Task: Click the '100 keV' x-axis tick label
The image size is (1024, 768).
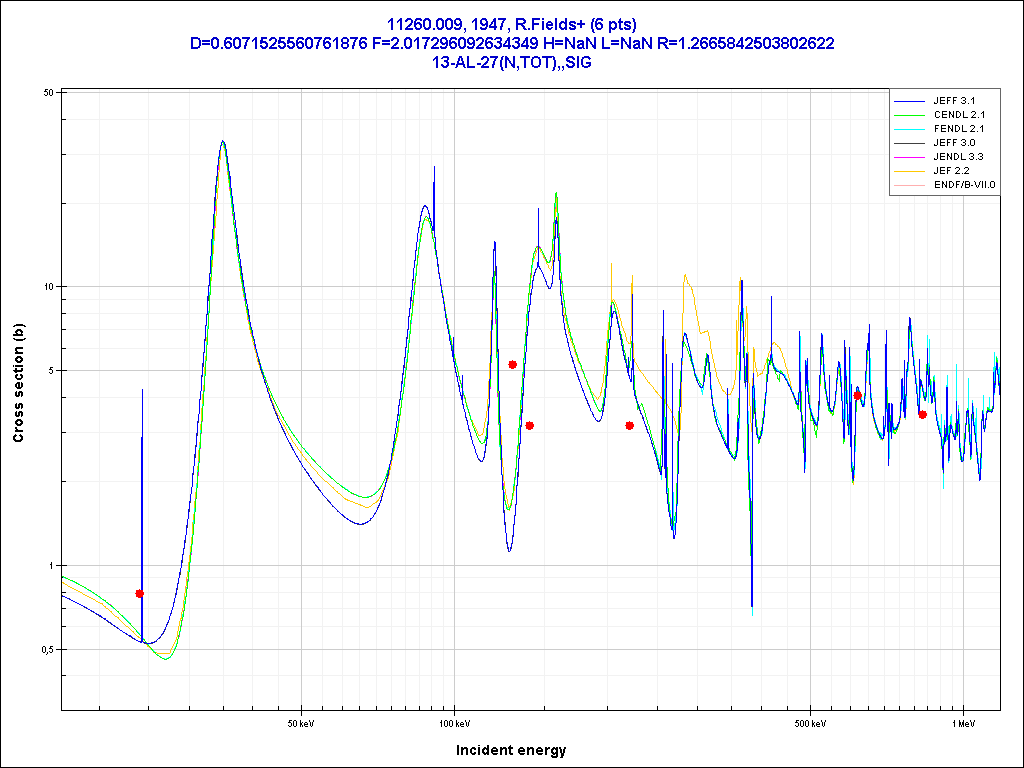Action: pyautogui.click(x=454, y=722)
